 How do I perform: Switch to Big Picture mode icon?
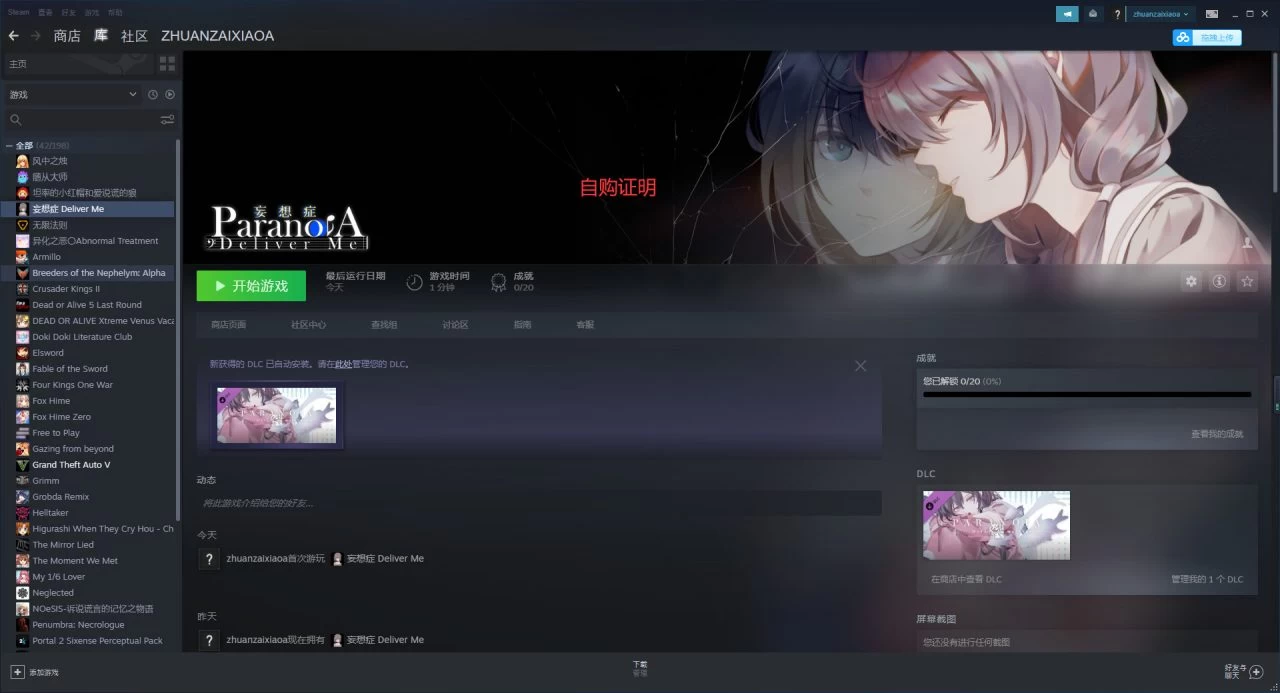pos(1212,14)
